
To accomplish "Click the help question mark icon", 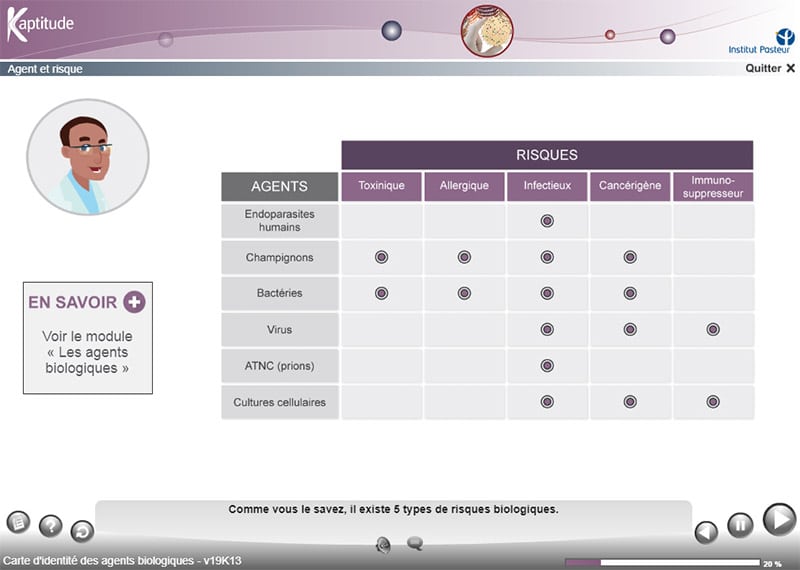I will (50, 526).
